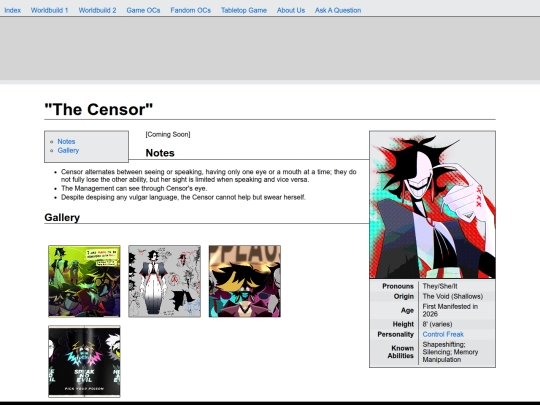540x405 pixels.
Task: Click the note about despising vulgar language
Action: point(183,197)
